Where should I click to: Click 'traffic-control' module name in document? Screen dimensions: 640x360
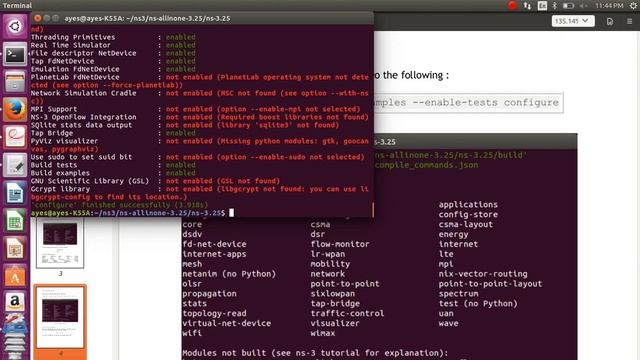point(347,313)
